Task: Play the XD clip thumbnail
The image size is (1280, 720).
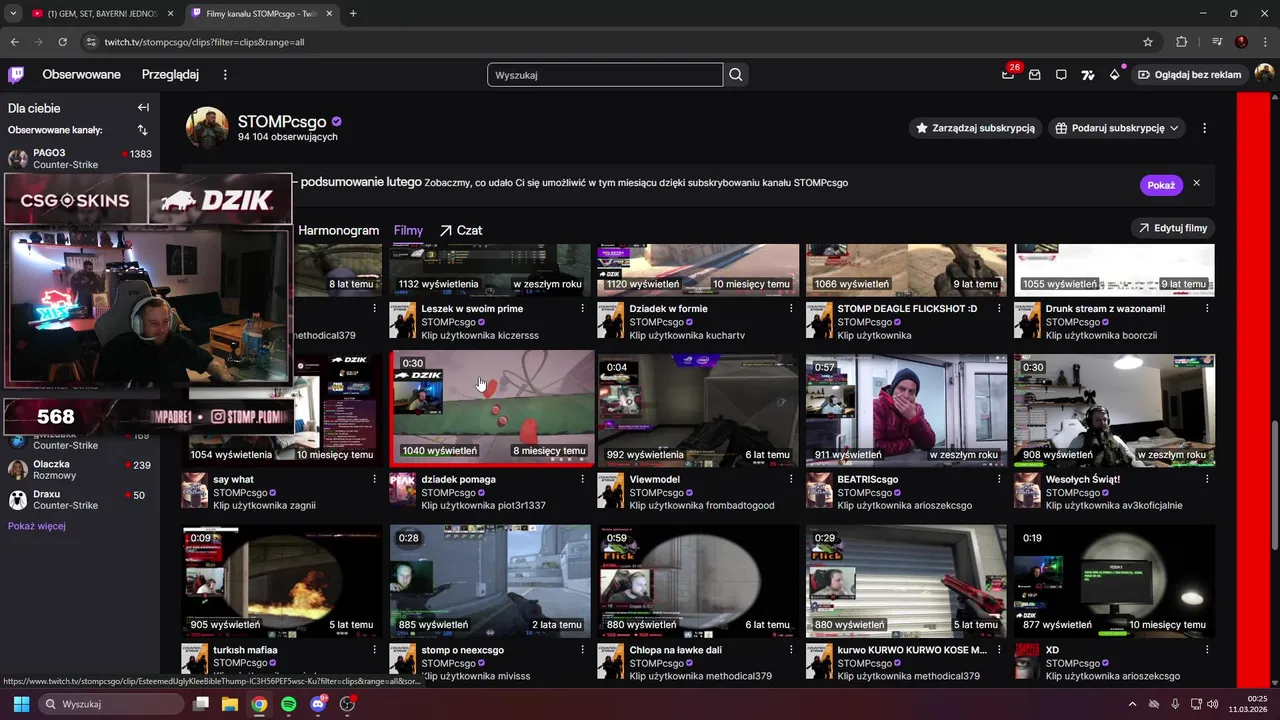Action: pyautogui.click(x=1114, y=581)
